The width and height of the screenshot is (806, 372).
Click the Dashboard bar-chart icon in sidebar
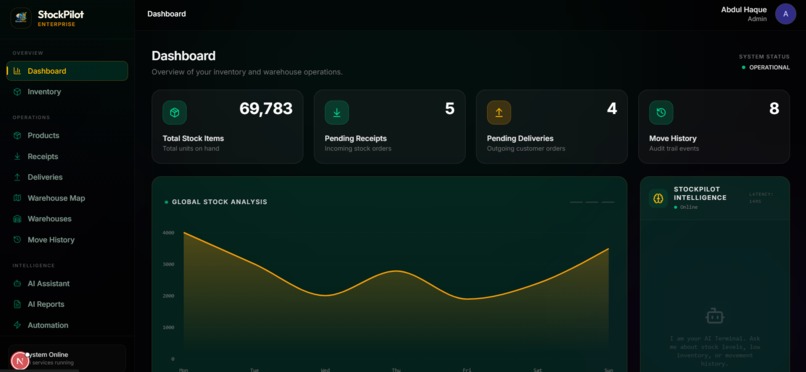click(17, 71)
